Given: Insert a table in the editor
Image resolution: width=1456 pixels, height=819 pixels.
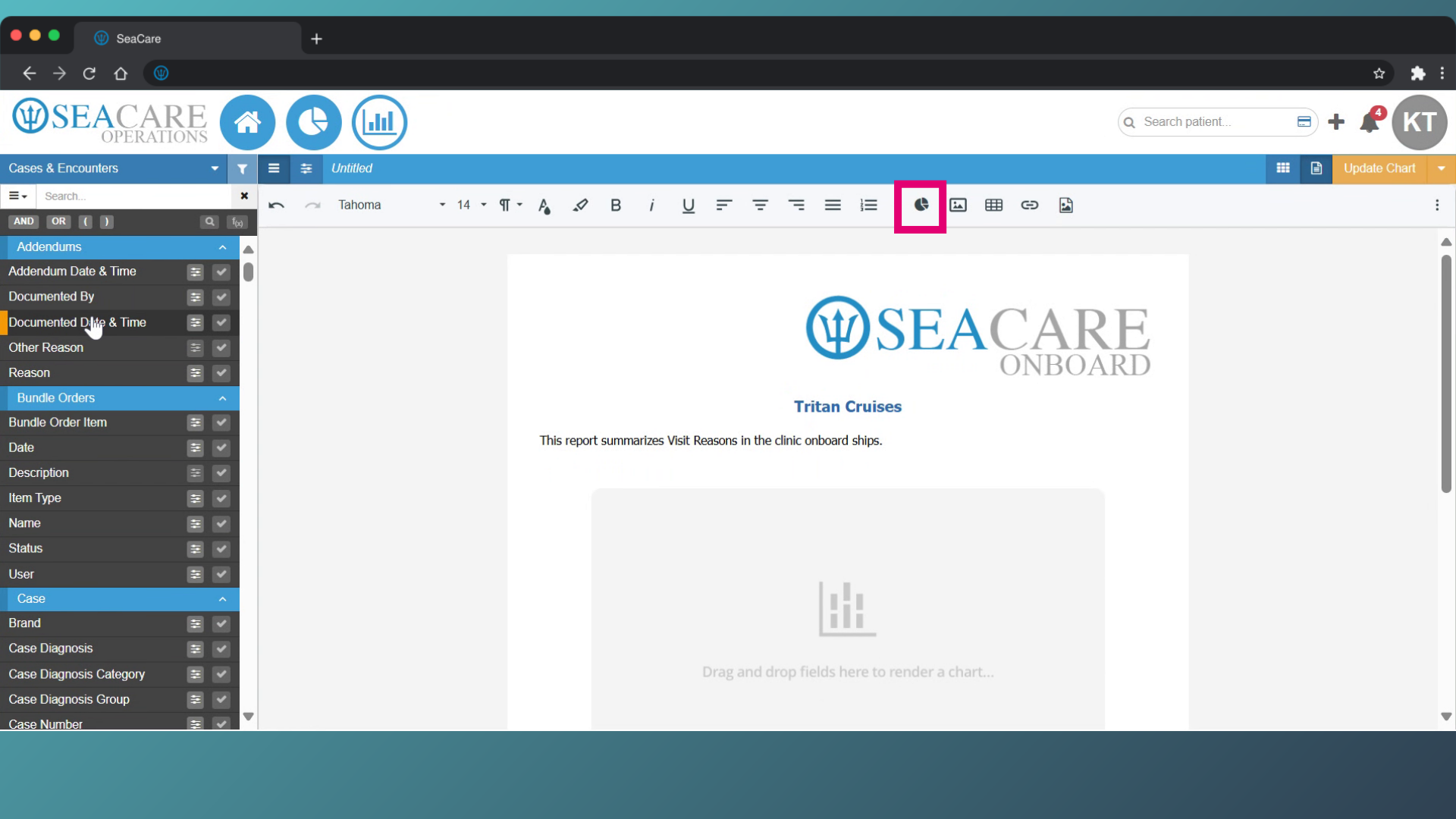Looking at the screenshot, I should click(993, 206).
